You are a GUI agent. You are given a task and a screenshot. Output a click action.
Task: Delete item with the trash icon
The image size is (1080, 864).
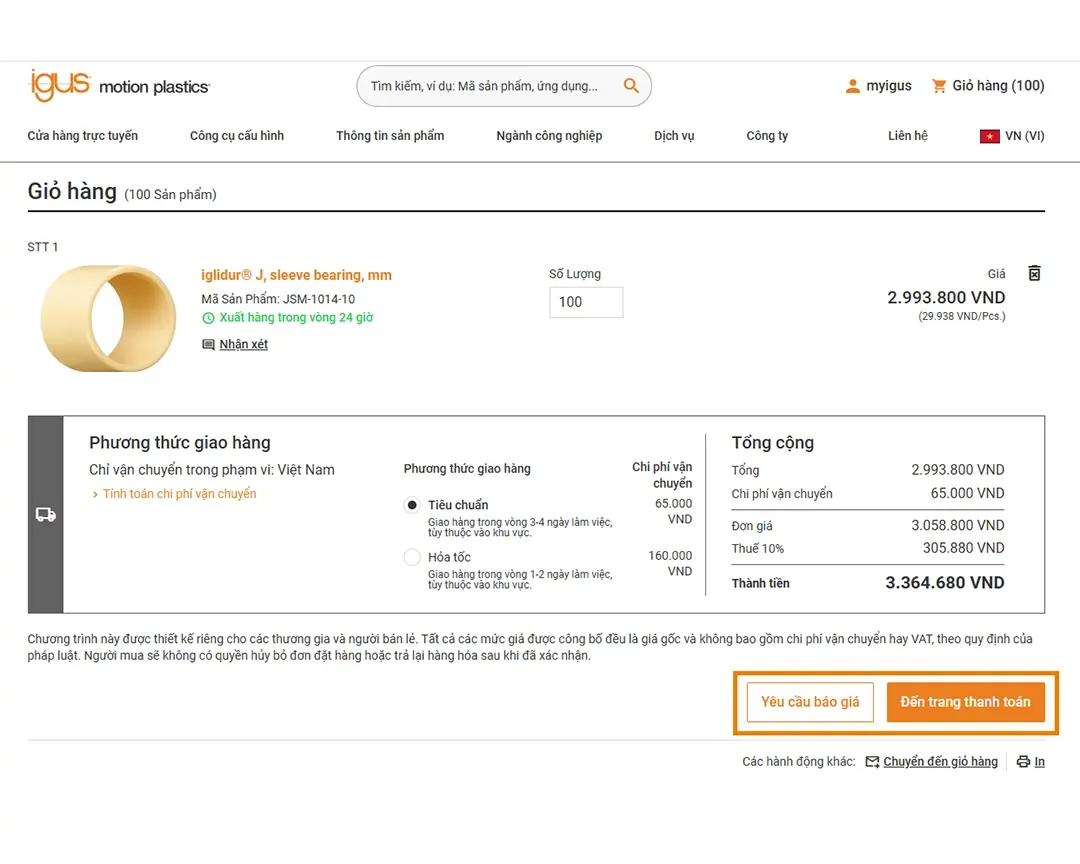coord(1035,273)
